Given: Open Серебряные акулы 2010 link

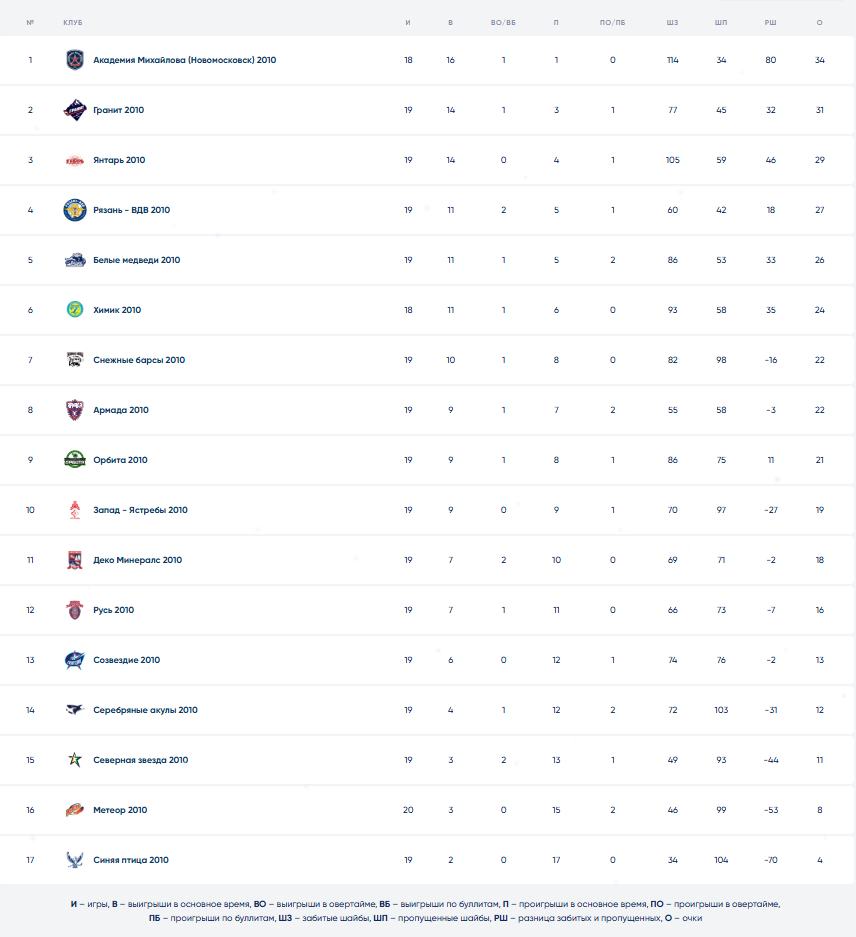Looking at the screenshot, I should [x=145, y=710].
